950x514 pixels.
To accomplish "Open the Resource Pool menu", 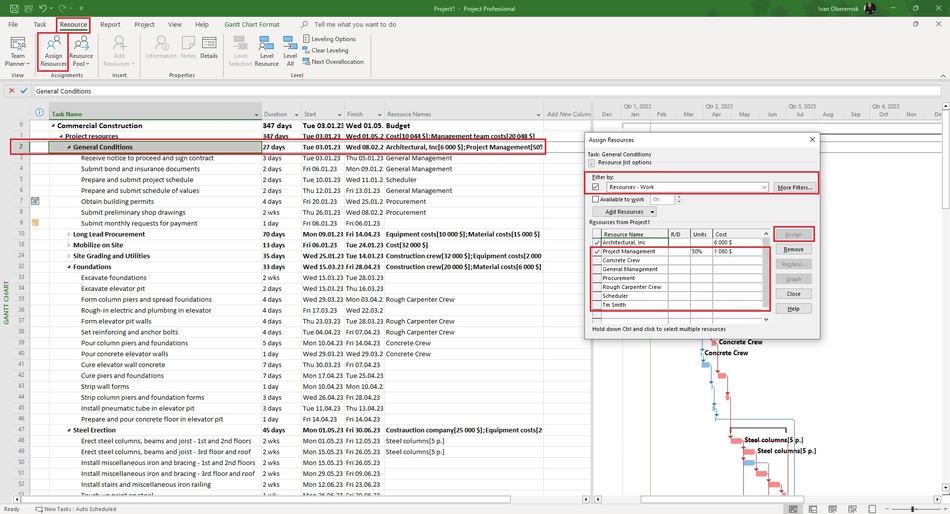I will [x=81, y=51].
